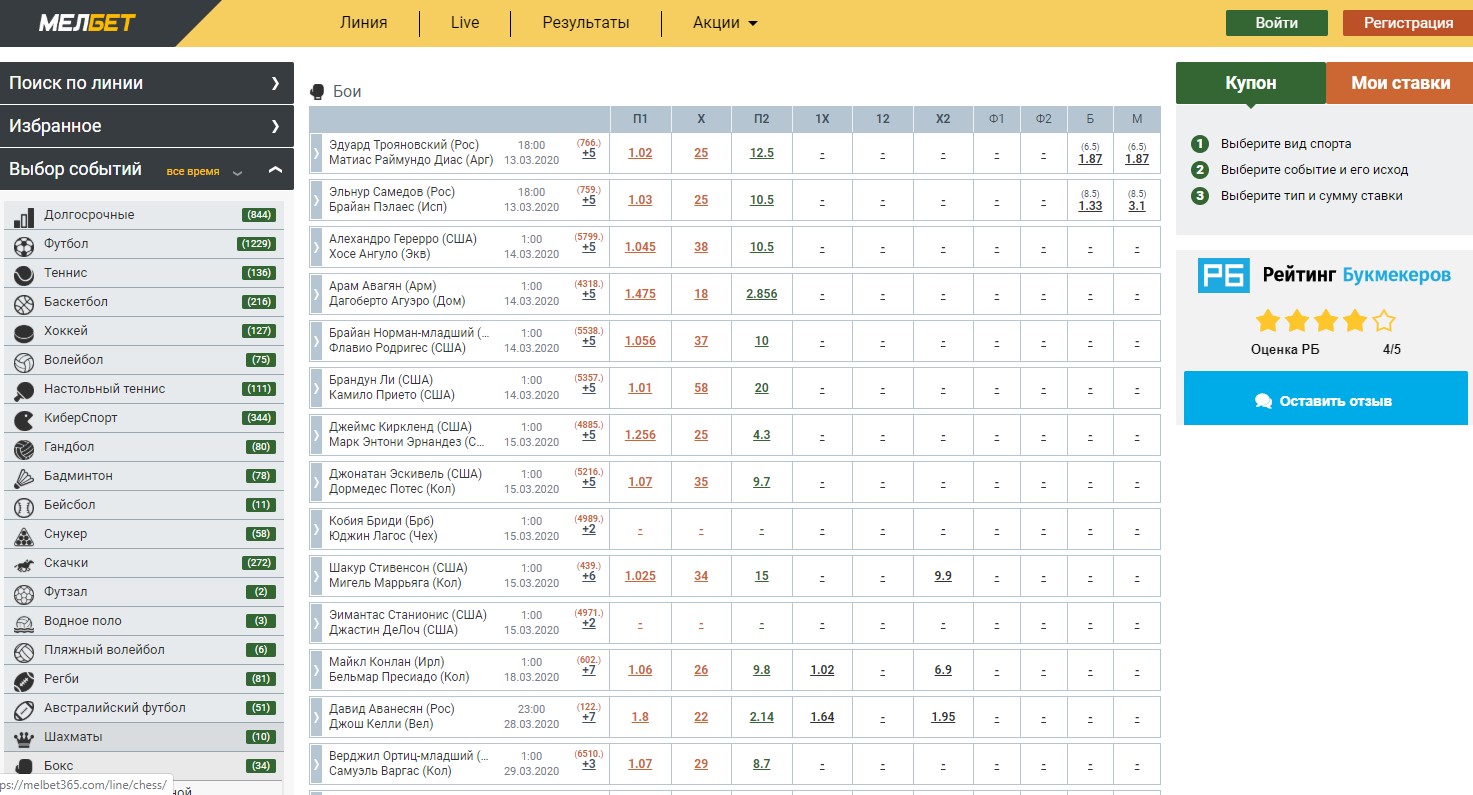Click the Football sport icon in sidebar
1473x795 pixels.
click(24, 244)
